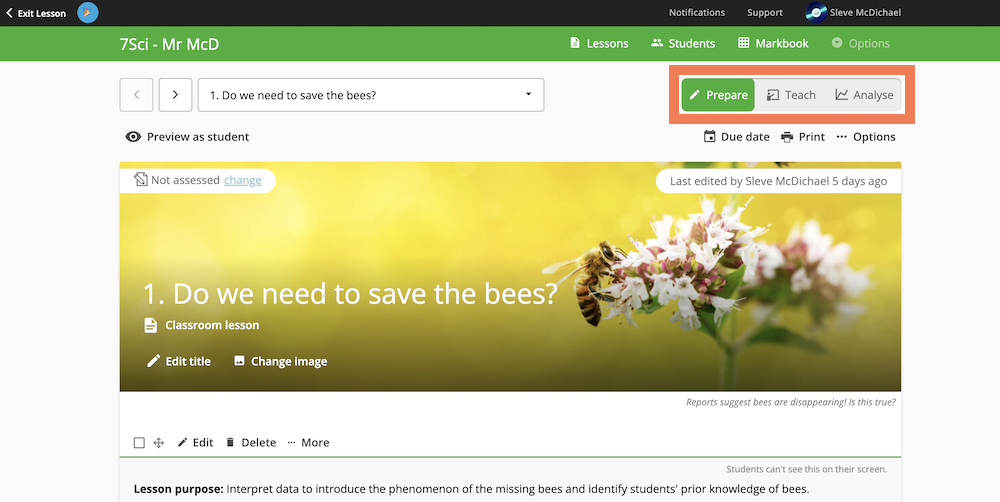Open Sleve McDichael account name
The image size is (1000, 502).
(865, 13)
